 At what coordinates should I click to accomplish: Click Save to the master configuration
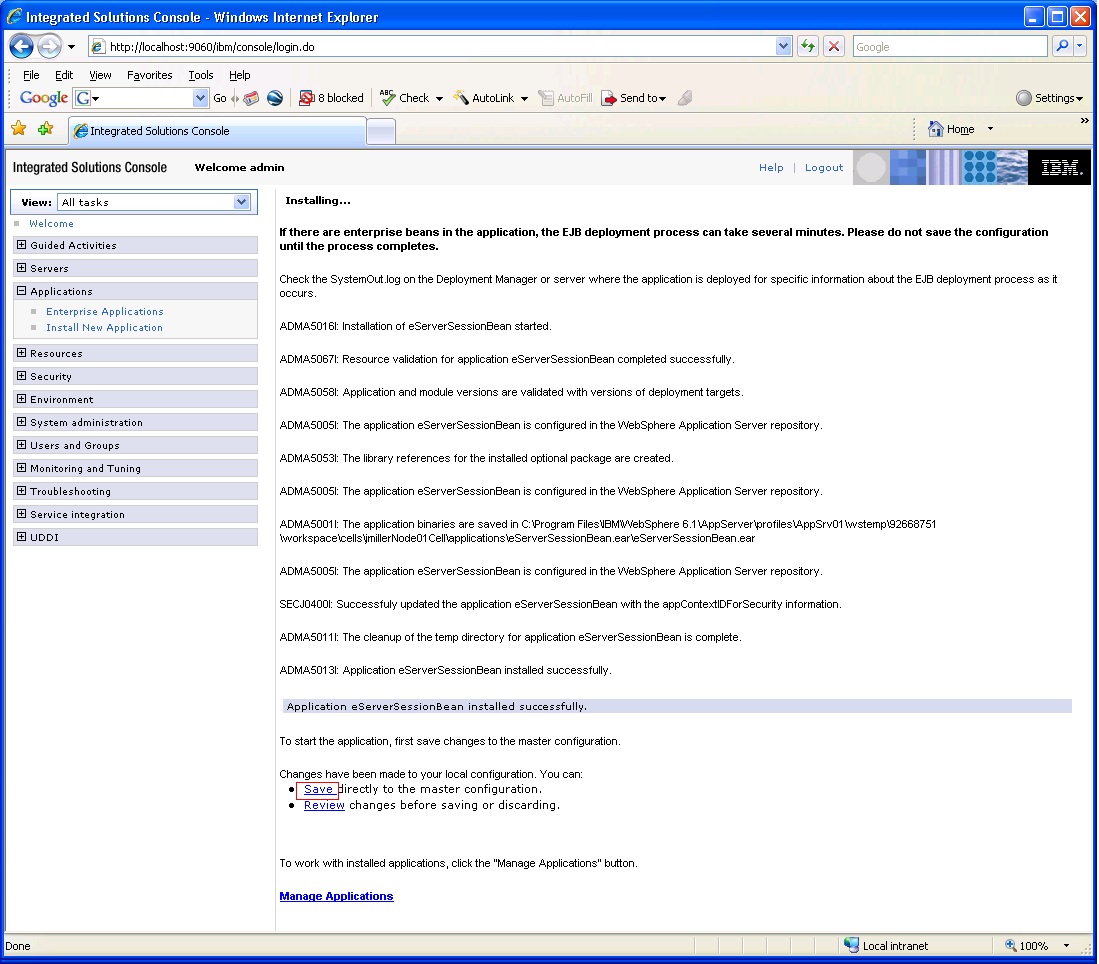tap(318, 789)
